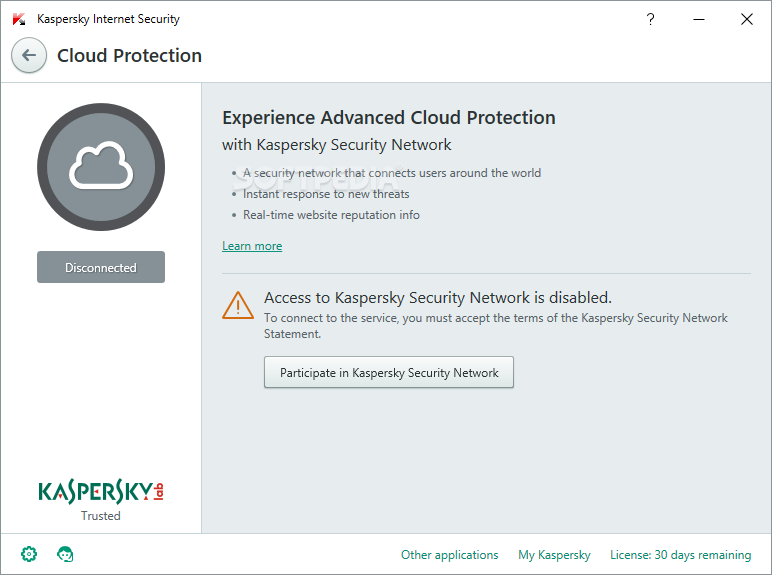Open settings via the gear icon
772x575 pixels.
(29, 554)
